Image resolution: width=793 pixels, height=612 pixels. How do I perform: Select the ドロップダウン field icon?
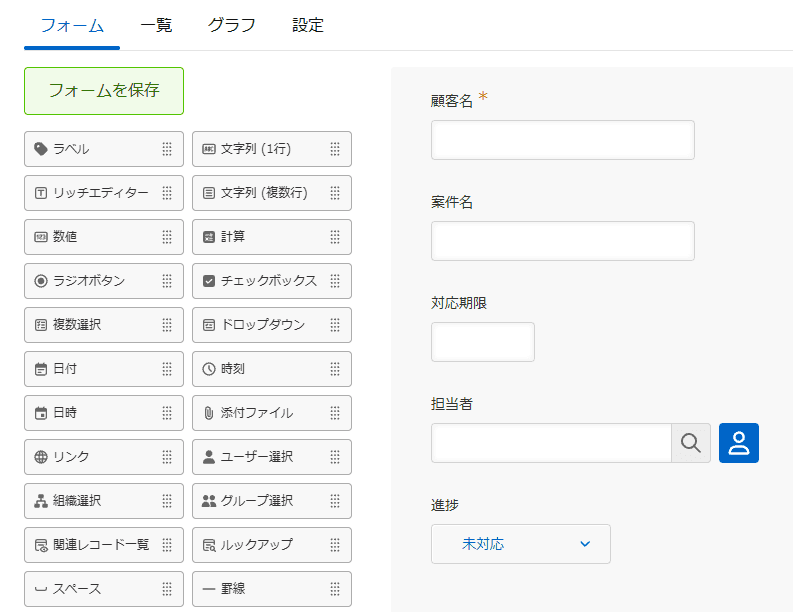(209, 325)
